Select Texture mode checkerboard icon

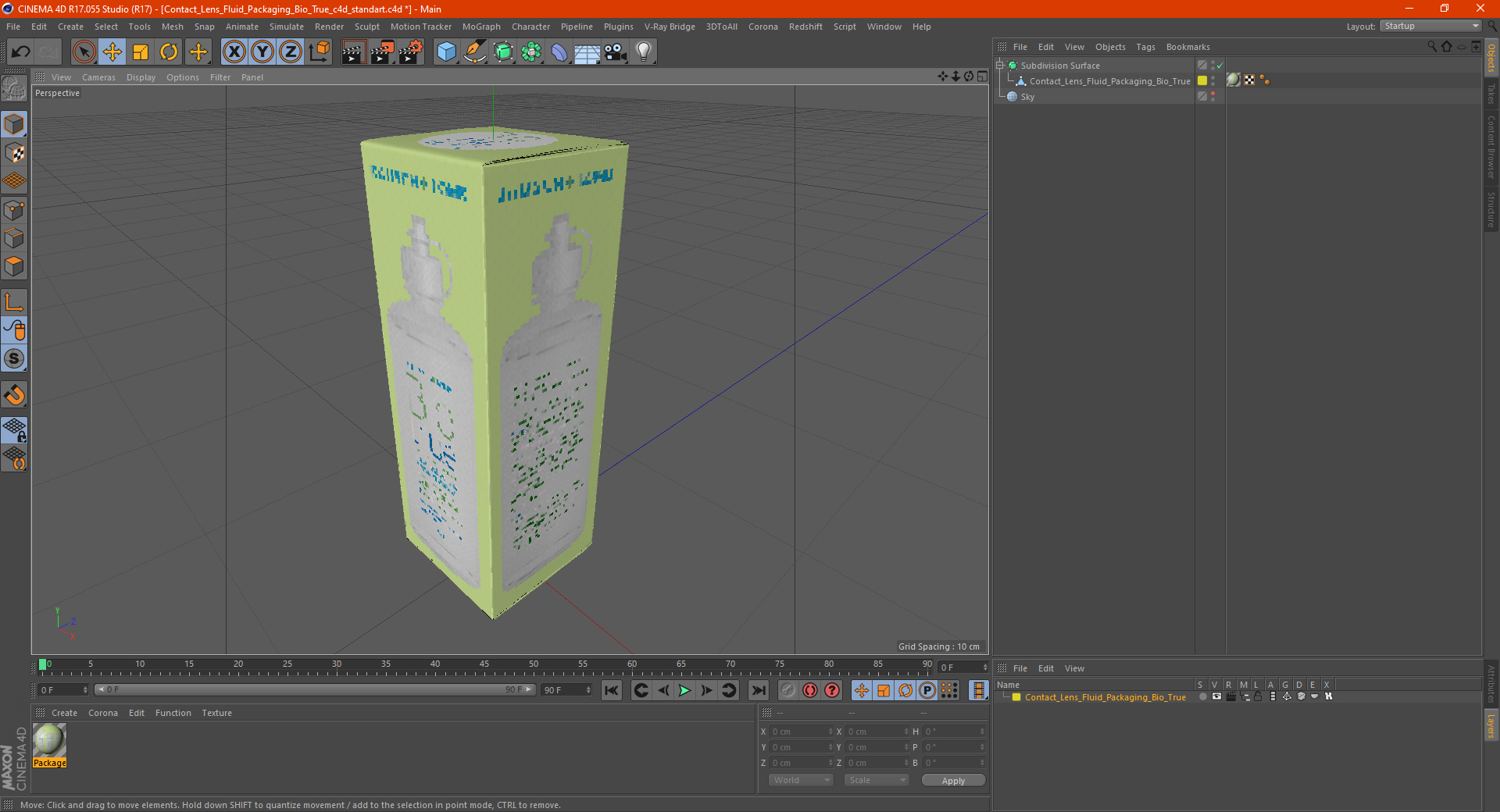pyautogui.click(x=15, y=153)
